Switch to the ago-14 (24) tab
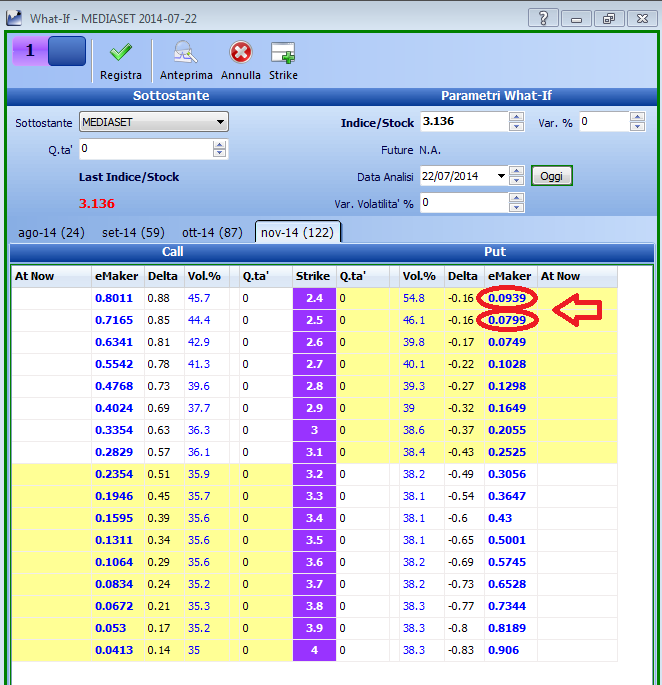 [x=51, y=232]
